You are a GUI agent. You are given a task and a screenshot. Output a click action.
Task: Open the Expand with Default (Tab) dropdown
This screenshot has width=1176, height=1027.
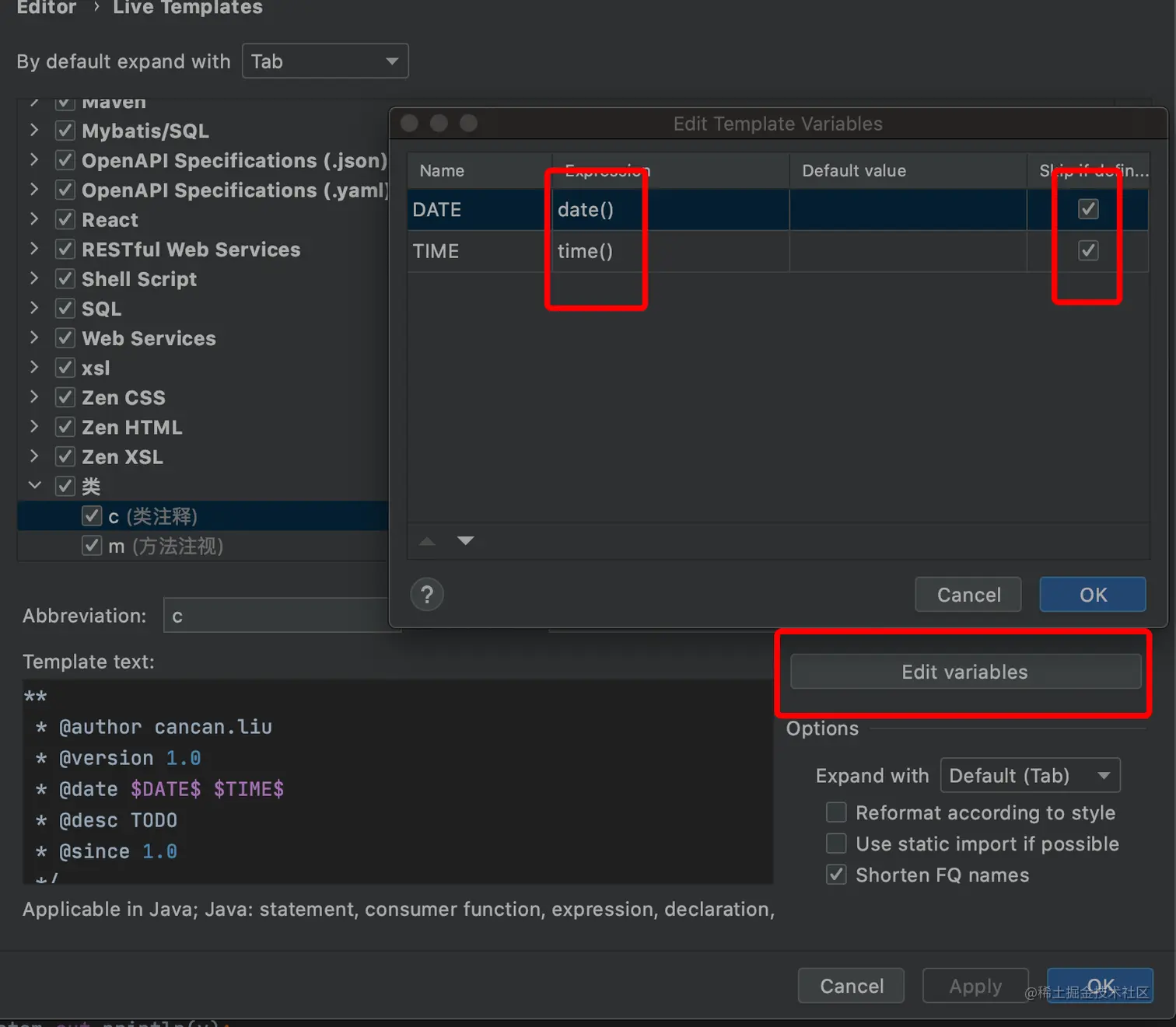tap(1030, 775)
